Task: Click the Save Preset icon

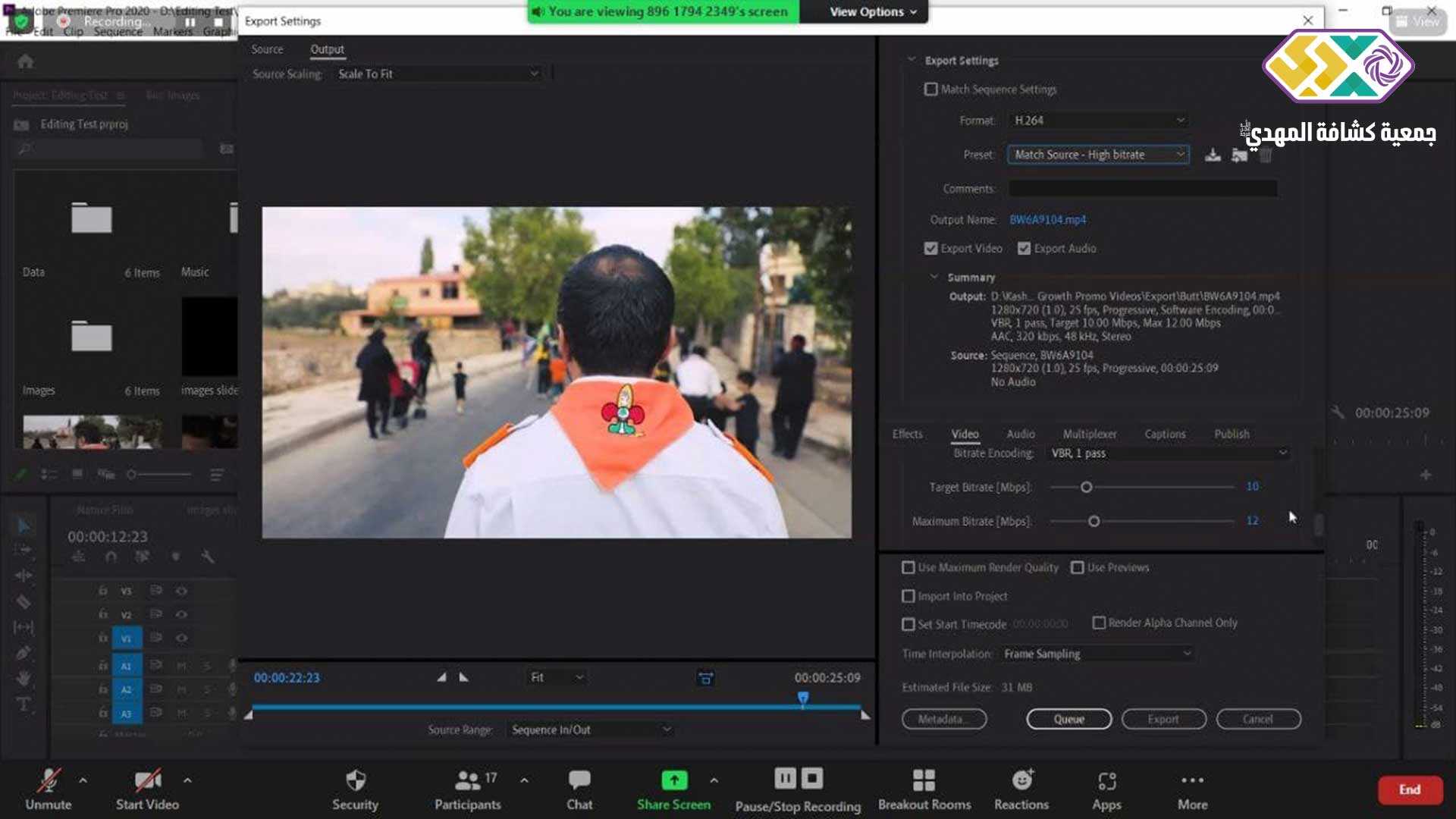Action: [x=1213, y=155]
